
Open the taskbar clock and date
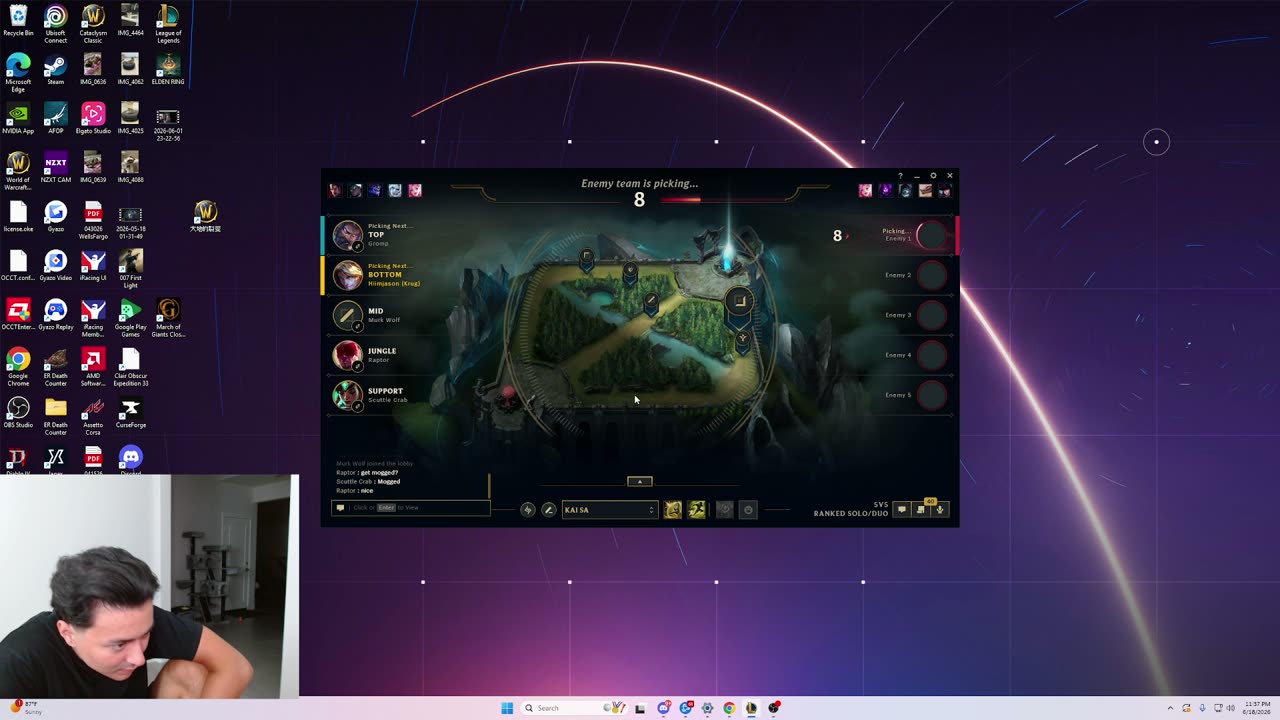pos(1258,708)
